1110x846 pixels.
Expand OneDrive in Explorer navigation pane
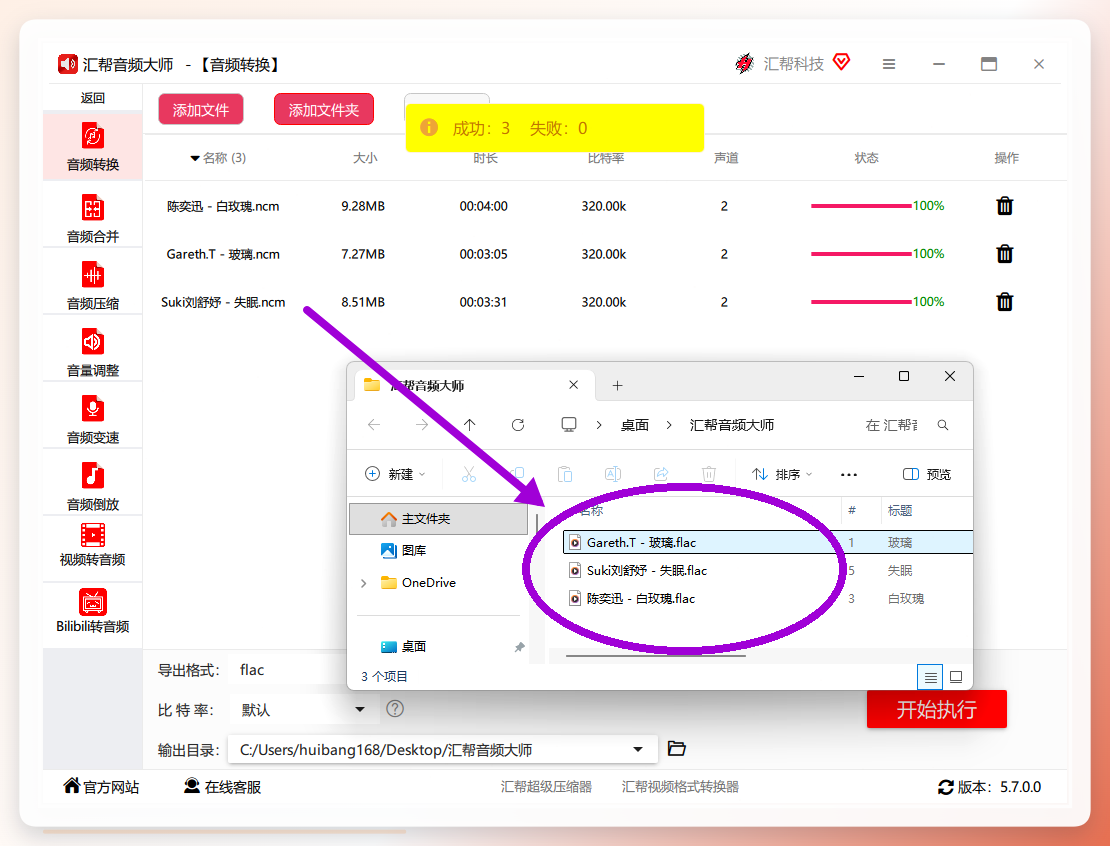pos(364,583)
